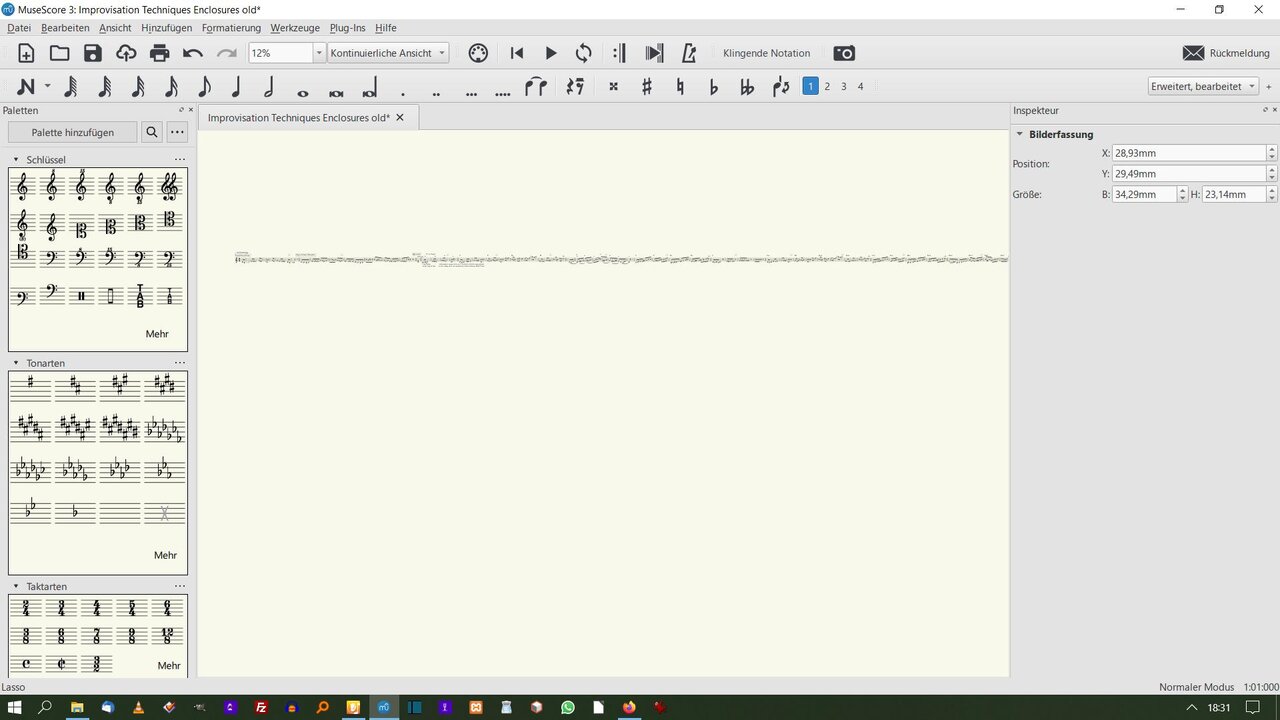Toggle play repeats
Image resolution: width=1280 pixels, height=720 pixels.
tap(619, 53)
